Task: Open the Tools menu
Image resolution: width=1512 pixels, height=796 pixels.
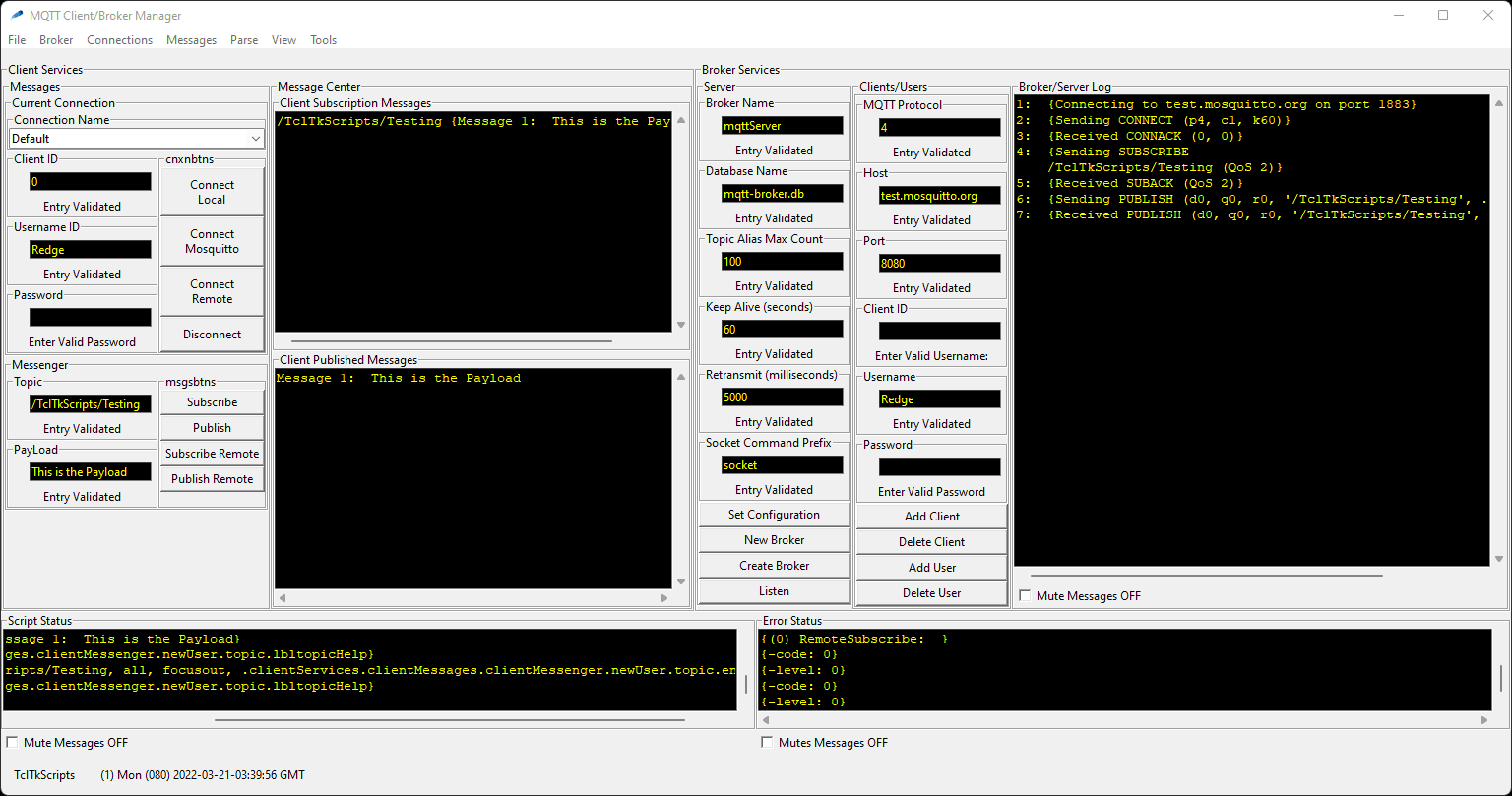Action: 323,40
